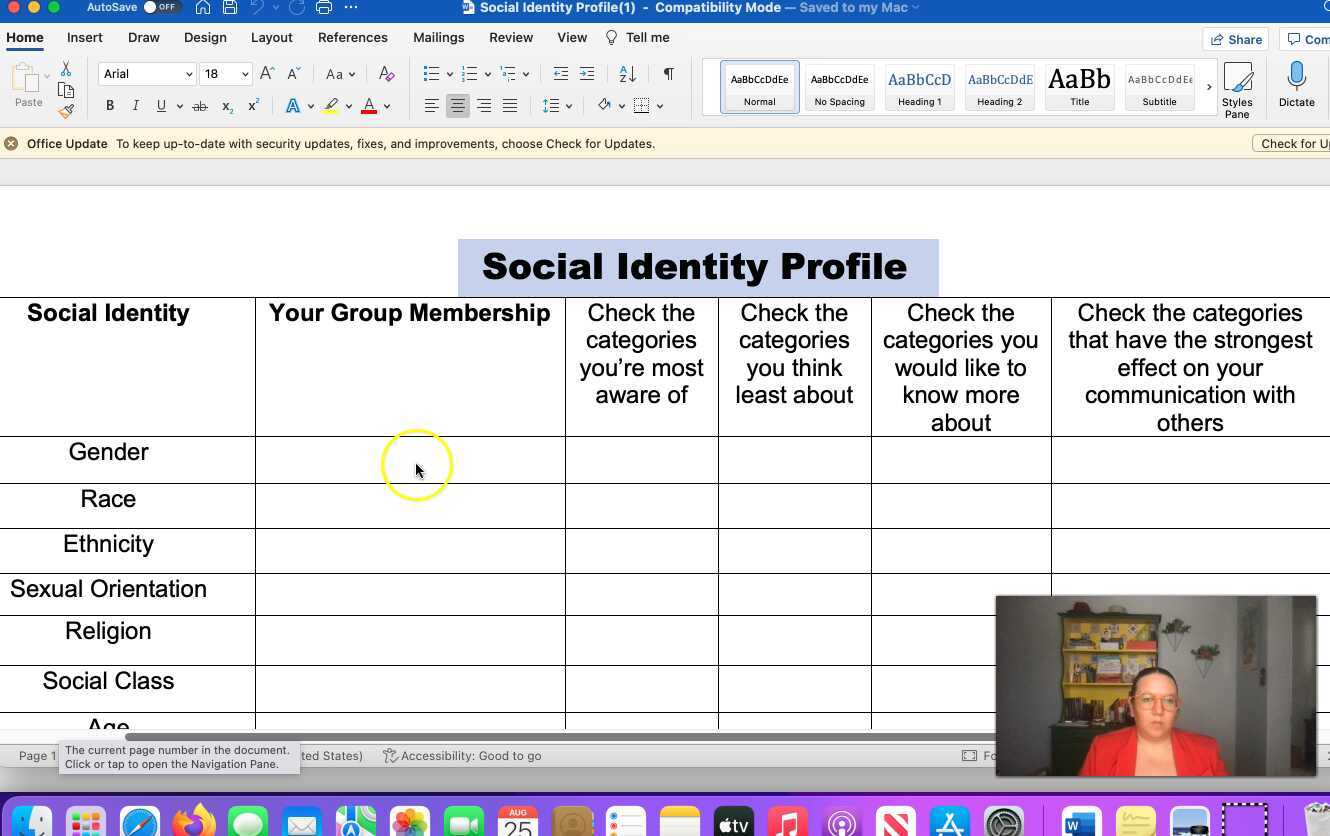Apply bulleted list formatting

pos(431,73)
